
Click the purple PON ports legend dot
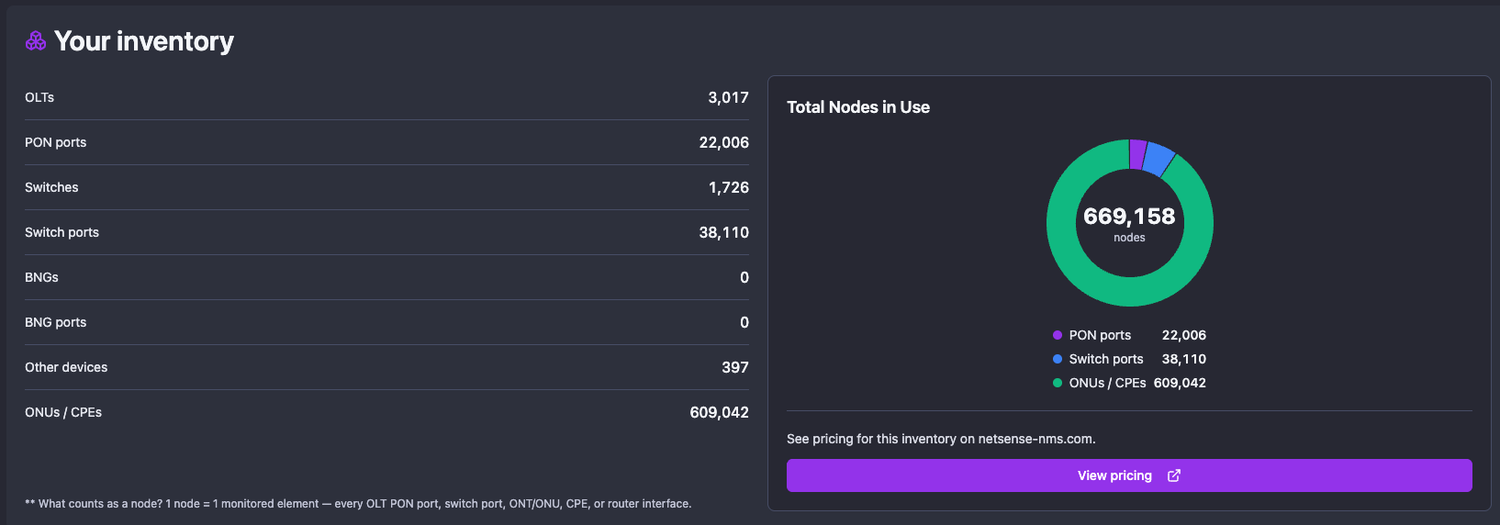(1057, 336)
